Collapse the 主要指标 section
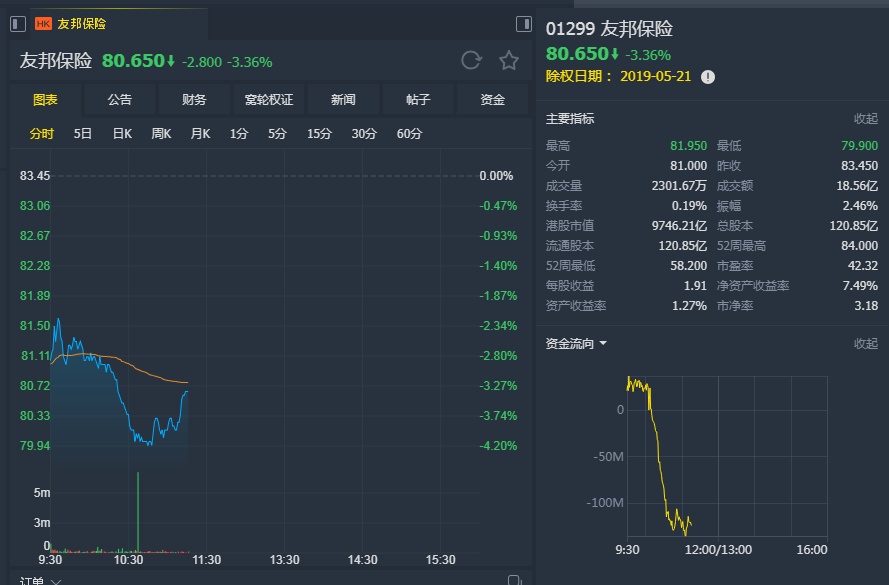Image resolution: width=889 pixels, height=585 pixels. click(865, 118)
